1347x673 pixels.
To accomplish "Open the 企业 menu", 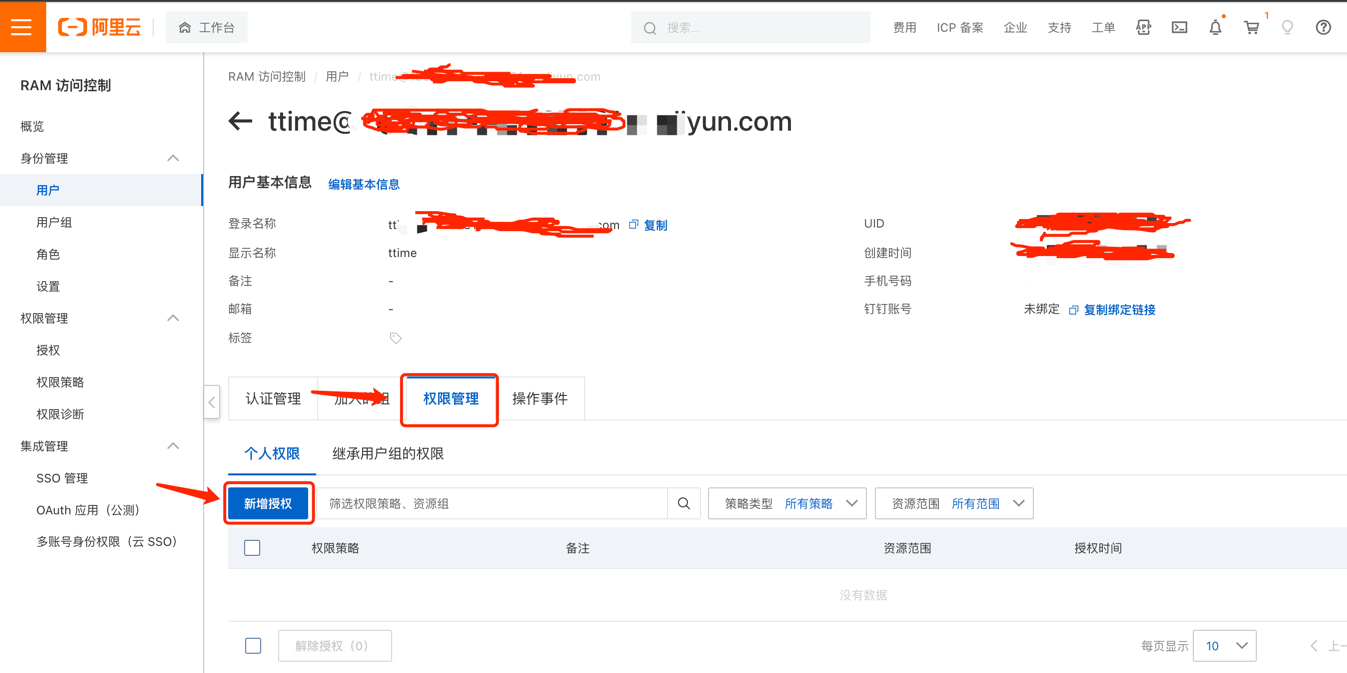I will [1015, 28].
